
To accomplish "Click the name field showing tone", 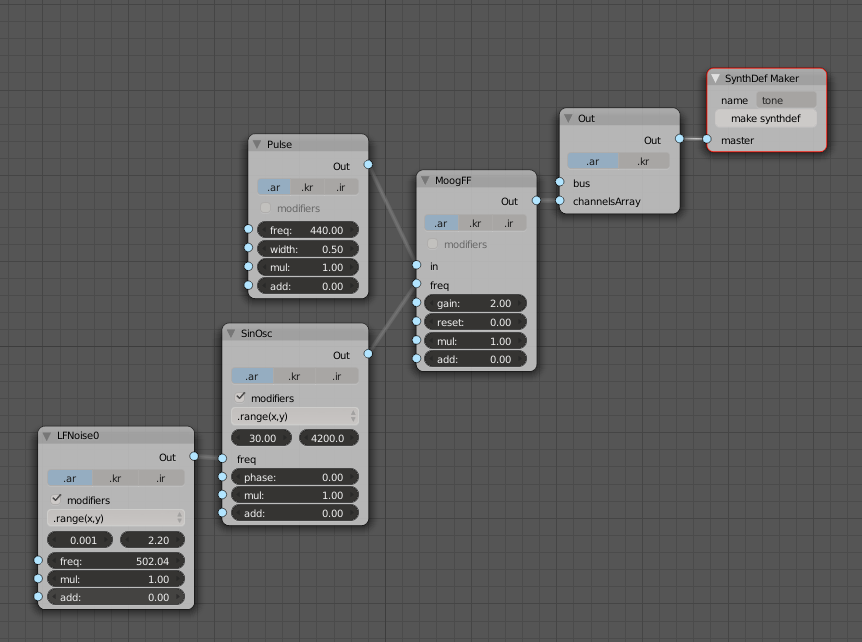I will (786, 99).
